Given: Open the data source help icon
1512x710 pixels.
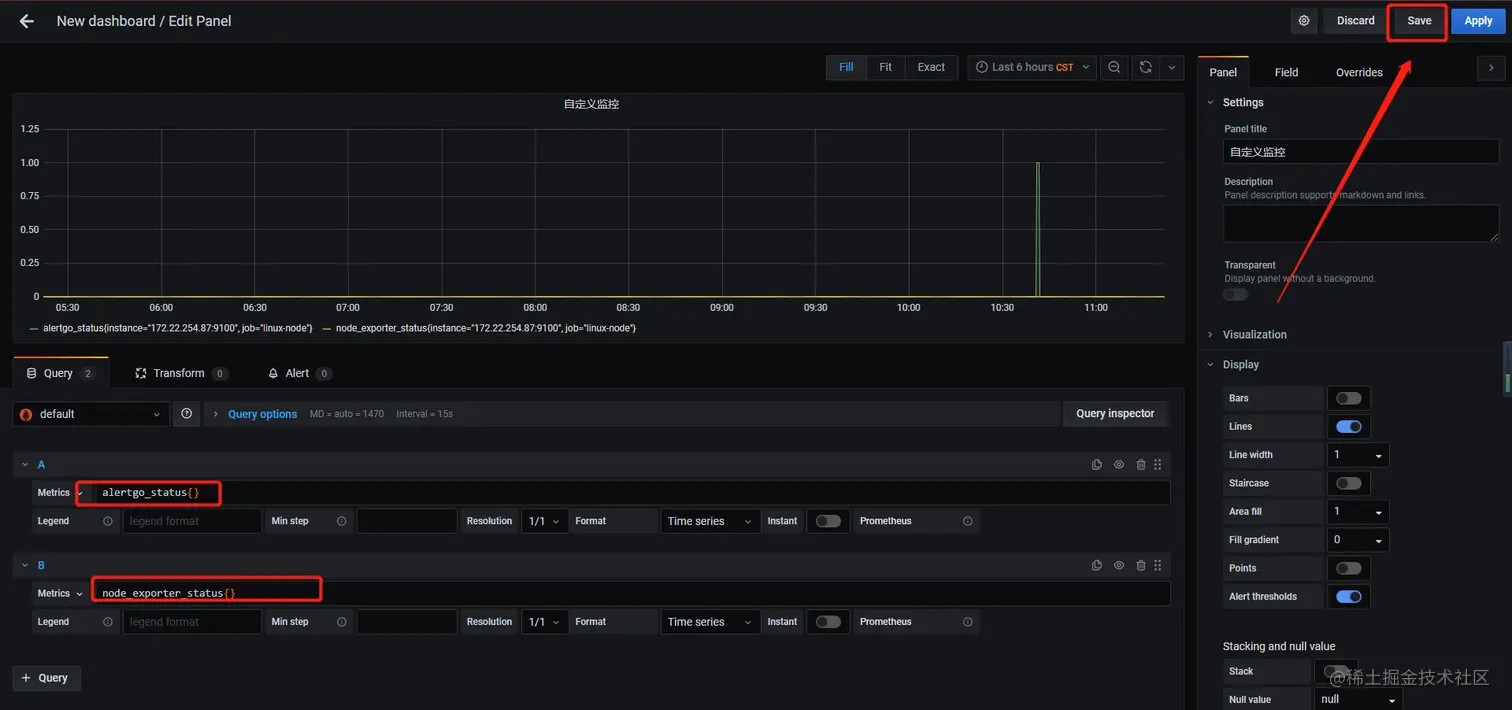Looking at the screenshot, I should tap(187, 413).
